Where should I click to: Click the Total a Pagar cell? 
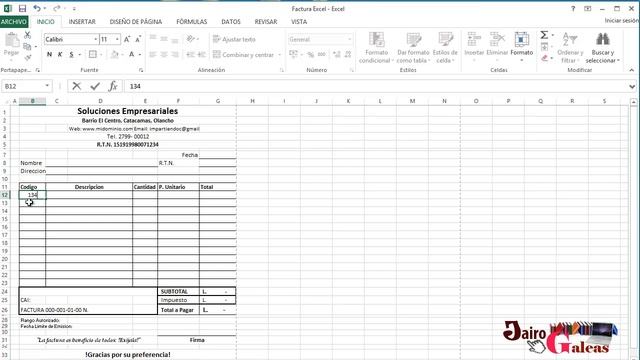coord(178,310)
